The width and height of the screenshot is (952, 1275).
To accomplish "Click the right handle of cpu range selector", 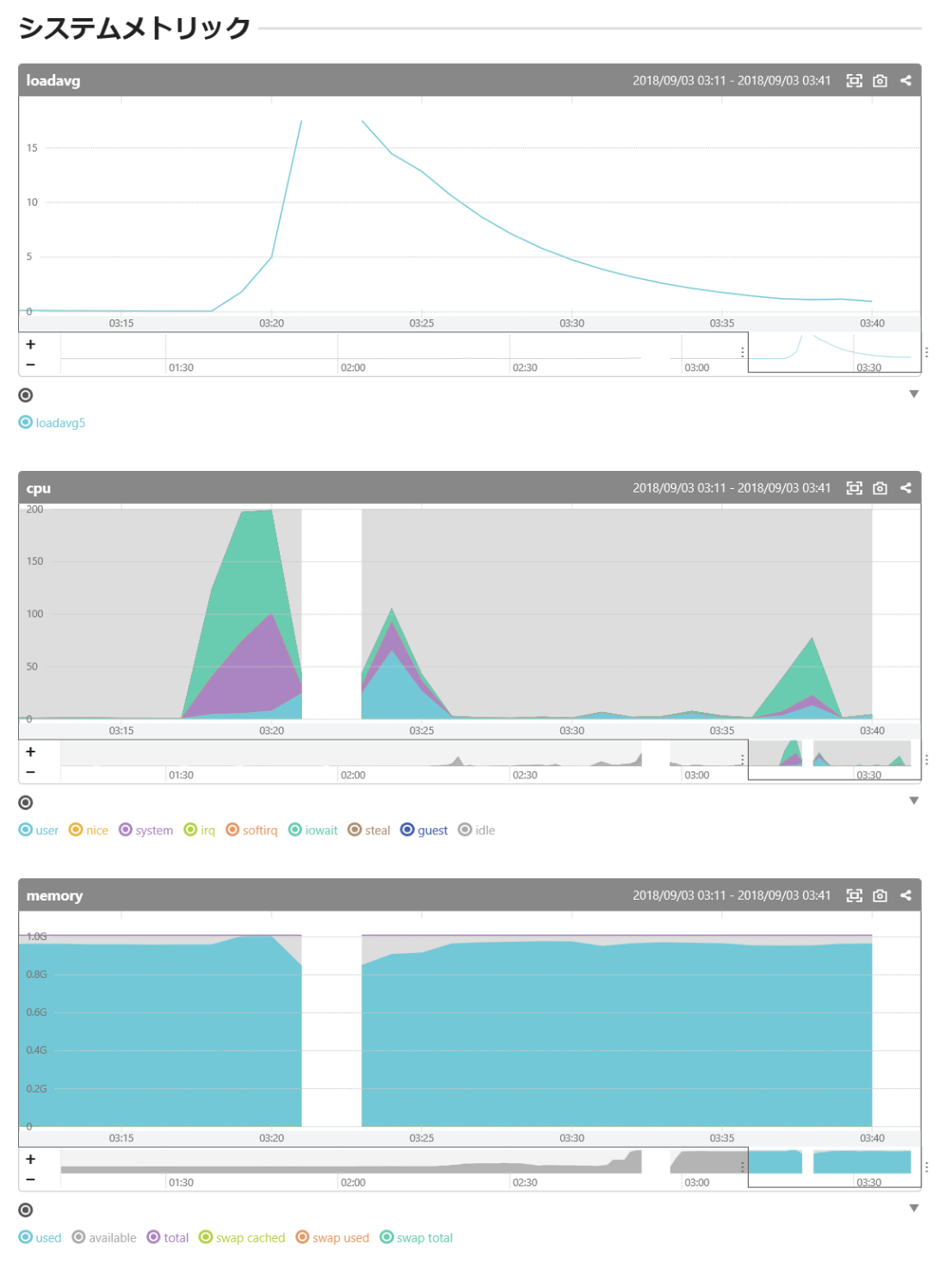I will pos(926,759).
